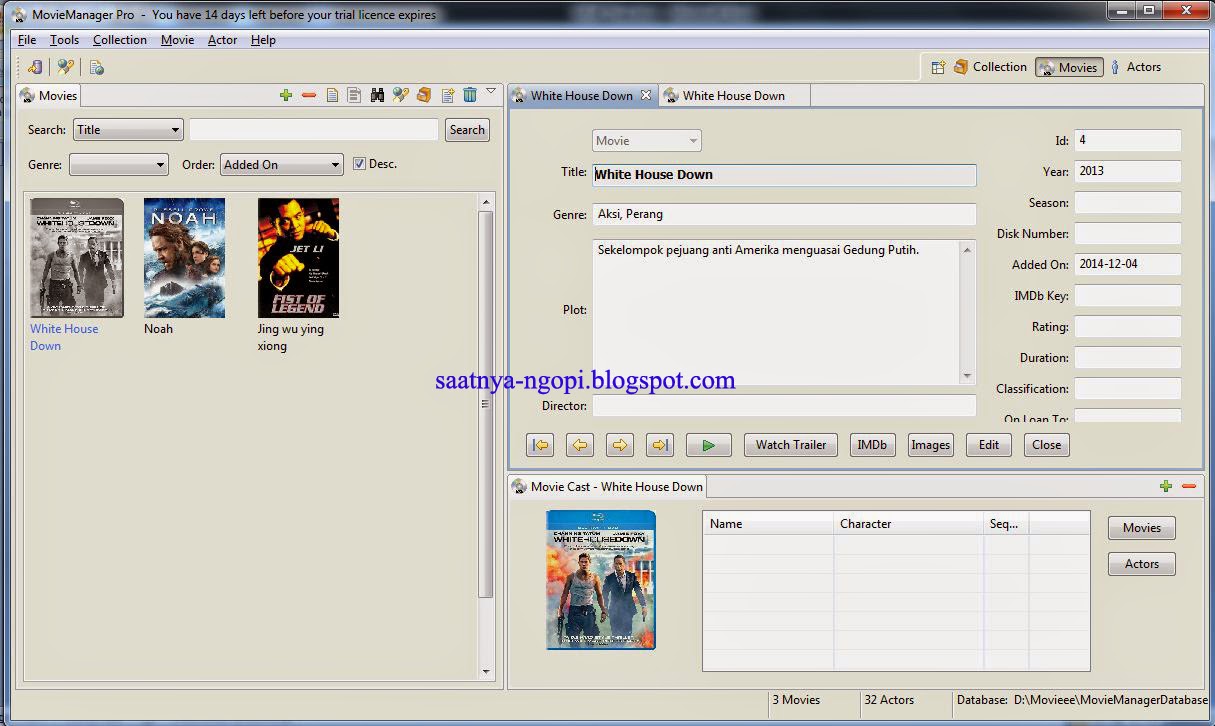This screenshot has height=726, width=1215.
Task: Click the single page icon in Movies toolbar
Action: 332,95
